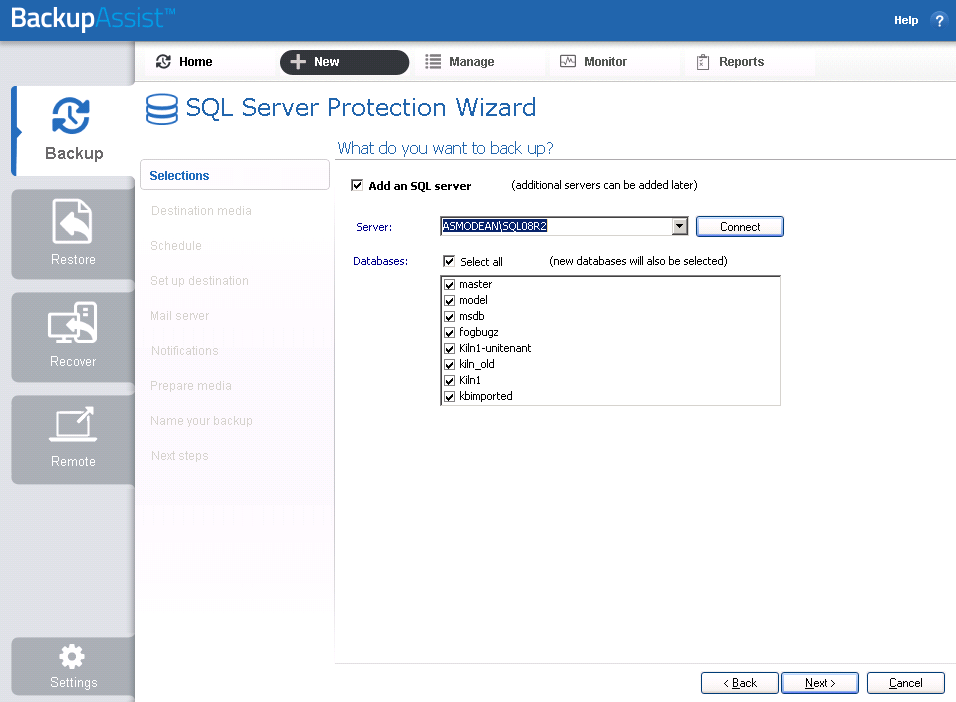Uncheck the kiln_old database

pos(449,364)
